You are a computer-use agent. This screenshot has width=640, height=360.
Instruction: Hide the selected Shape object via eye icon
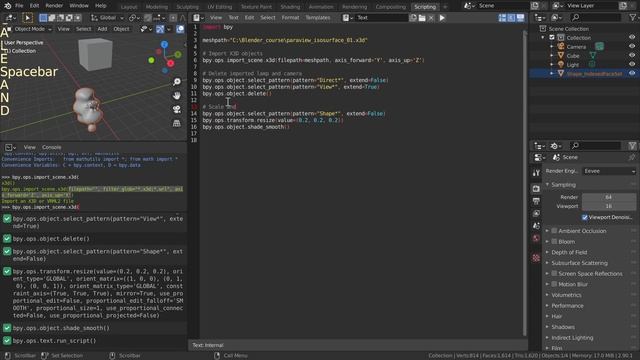click(632, 73)
